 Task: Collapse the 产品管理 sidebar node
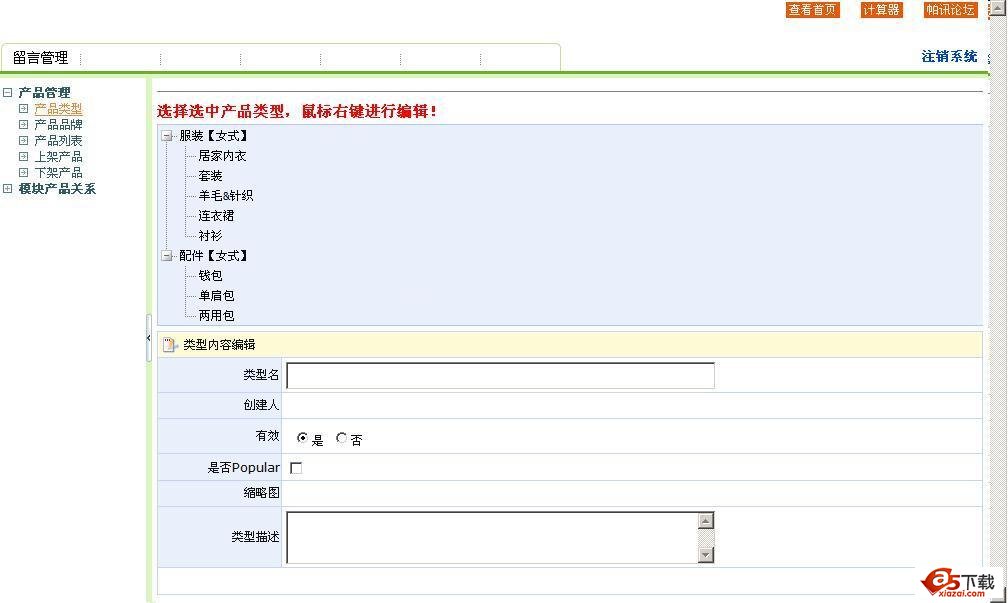click(7, 93)
